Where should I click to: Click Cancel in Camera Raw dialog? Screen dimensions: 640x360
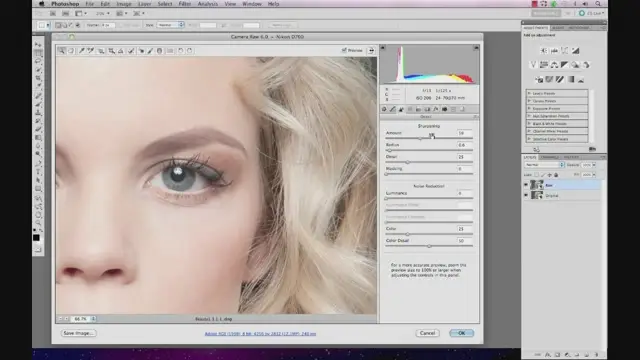point(427,333)
